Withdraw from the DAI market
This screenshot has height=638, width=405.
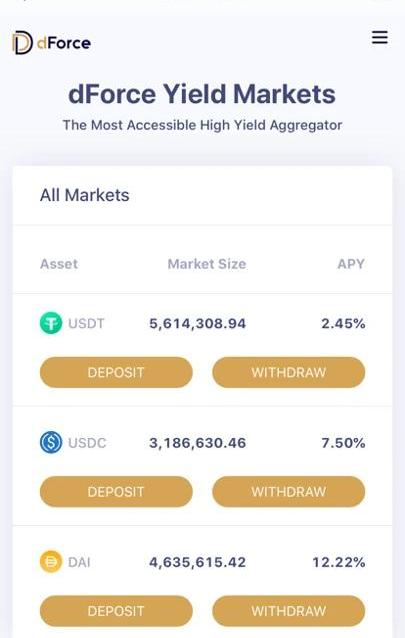coord(289,611)
